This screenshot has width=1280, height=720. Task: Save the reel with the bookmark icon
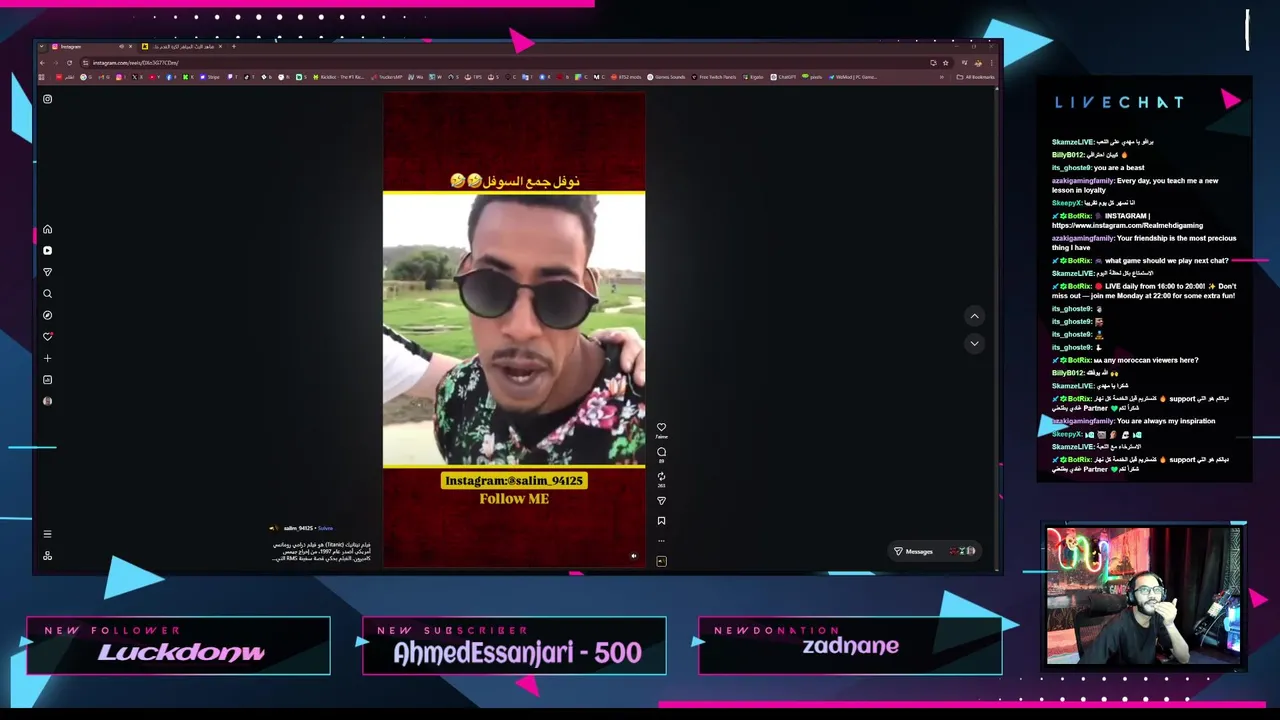point(661,521)
